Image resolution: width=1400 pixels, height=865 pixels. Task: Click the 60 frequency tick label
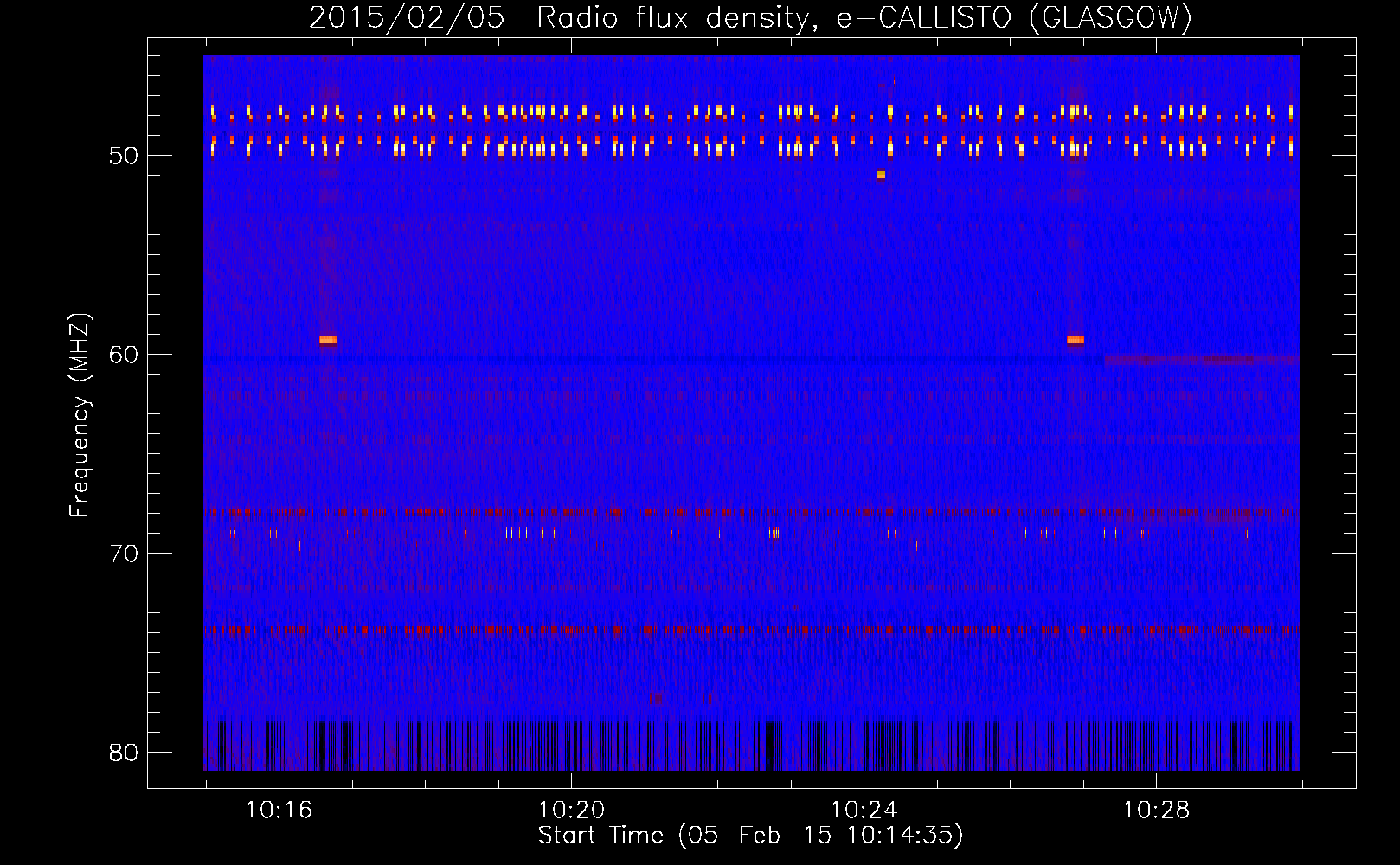(124, 355)
